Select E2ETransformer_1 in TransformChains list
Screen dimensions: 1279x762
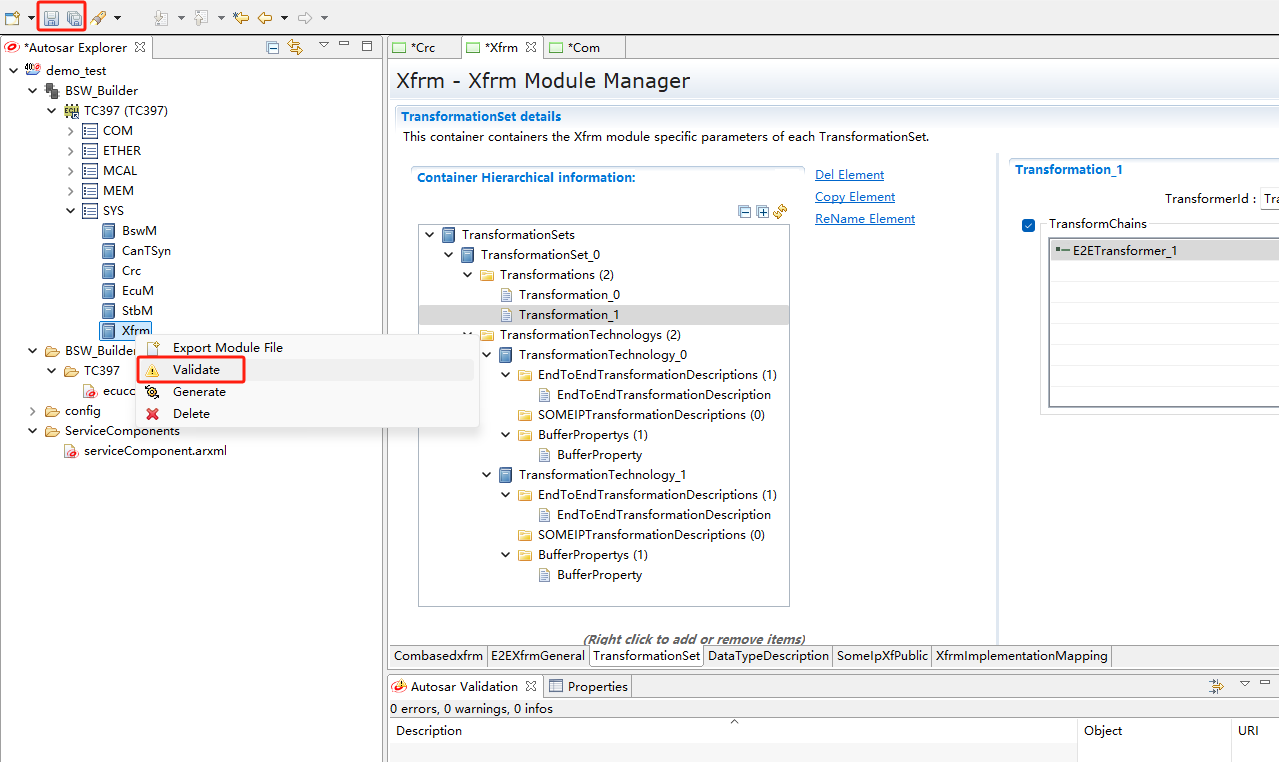(1124, 251)
